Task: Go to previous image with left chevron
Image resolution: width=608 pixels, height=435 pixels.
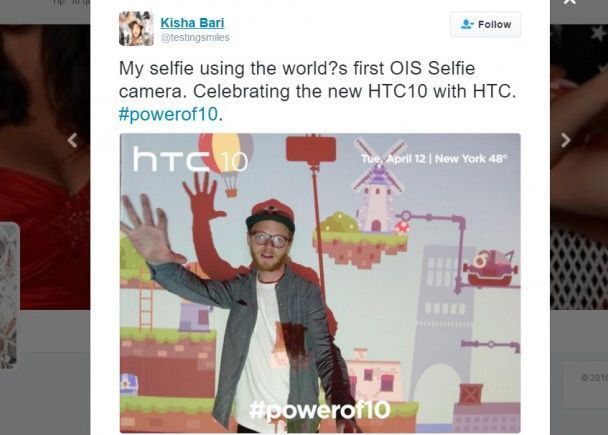Action: pos(73,140)
